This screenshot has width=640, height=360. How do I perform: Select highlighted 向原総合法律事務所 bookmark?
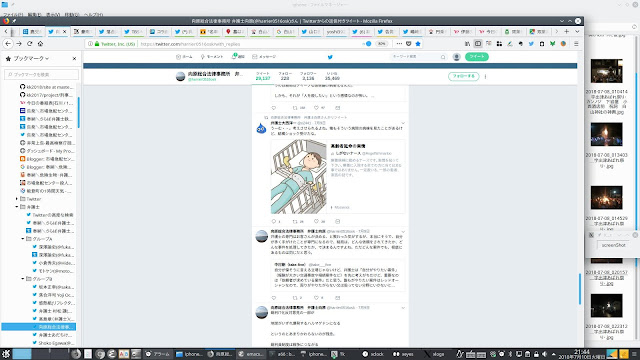(x=39, y=327)
